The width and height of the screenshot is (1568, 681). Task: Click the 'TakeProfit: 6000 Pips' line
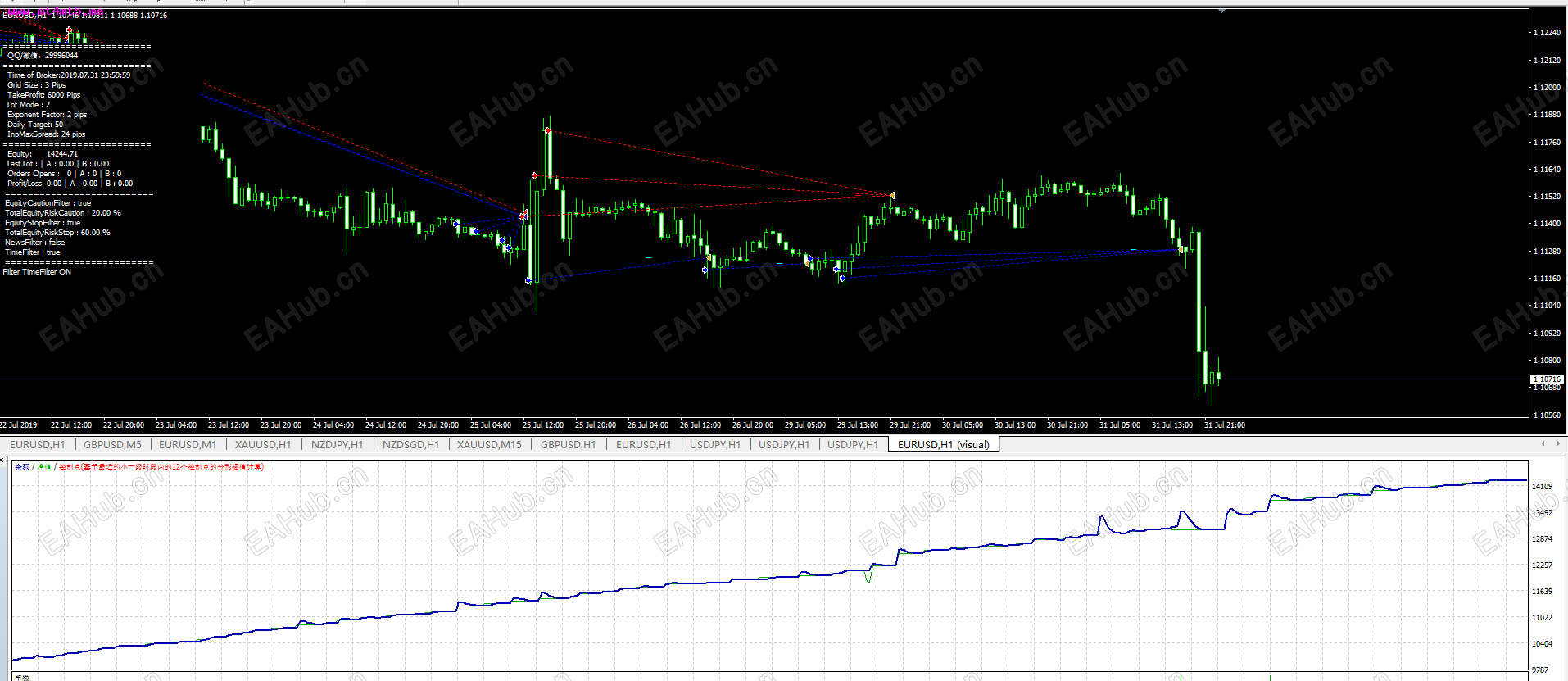click(x=44, y=95)
